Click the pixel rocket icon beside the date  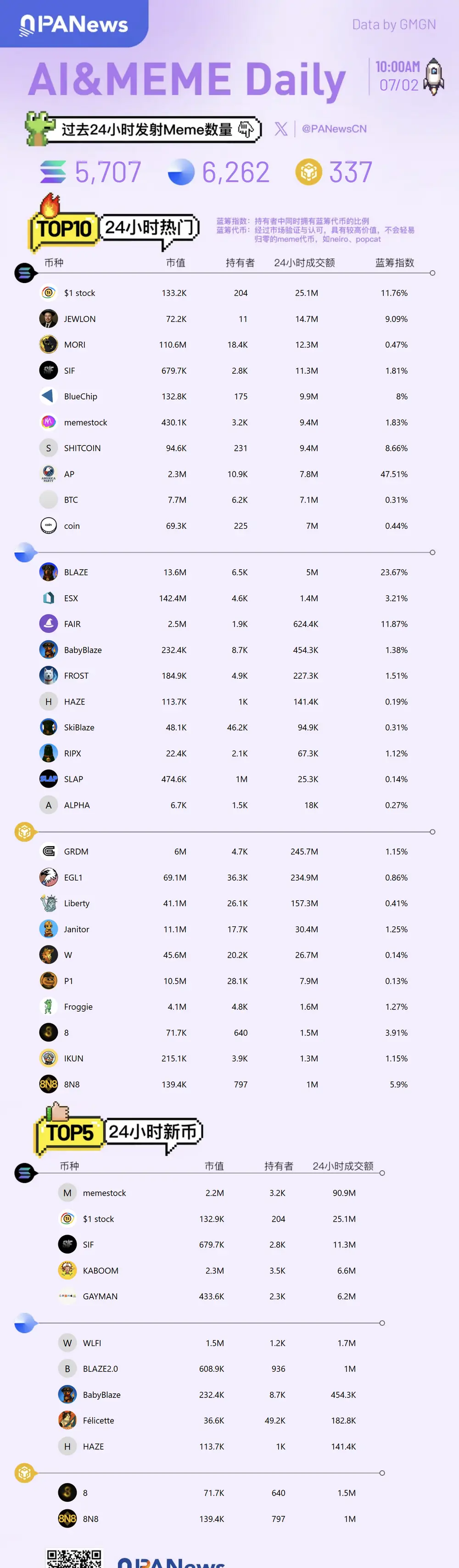pyautogui.click(x=433, y=77)
